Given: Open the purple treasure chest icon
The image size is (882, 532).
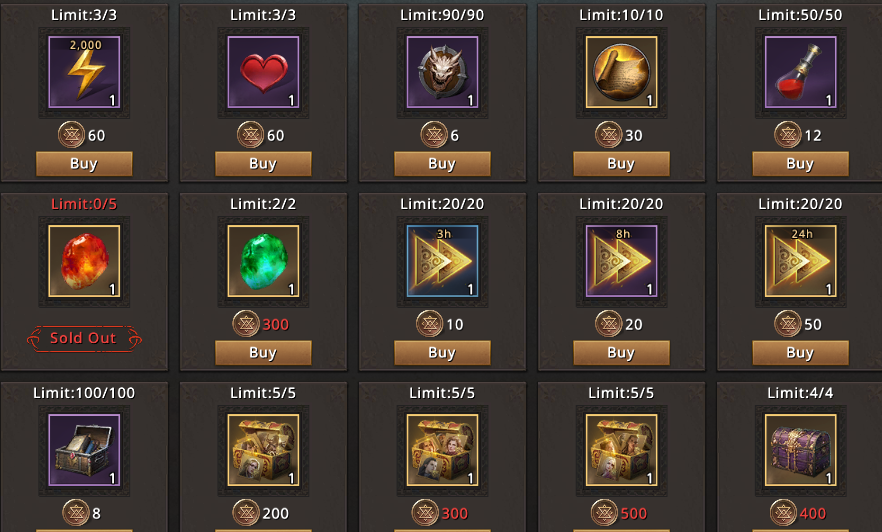Looking at the screenshot, I should point(800,450).
